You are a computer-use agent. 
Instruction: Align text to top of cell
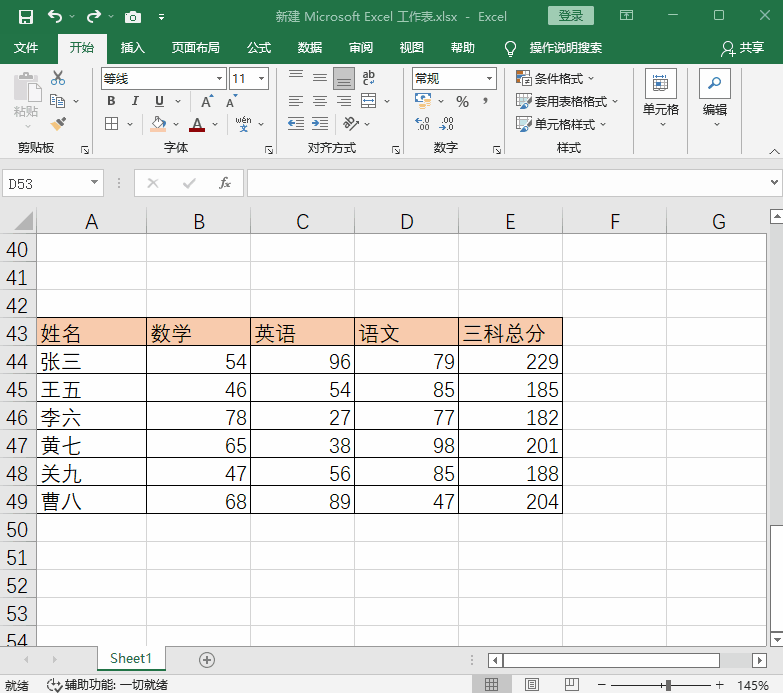(x=296, y=77)
